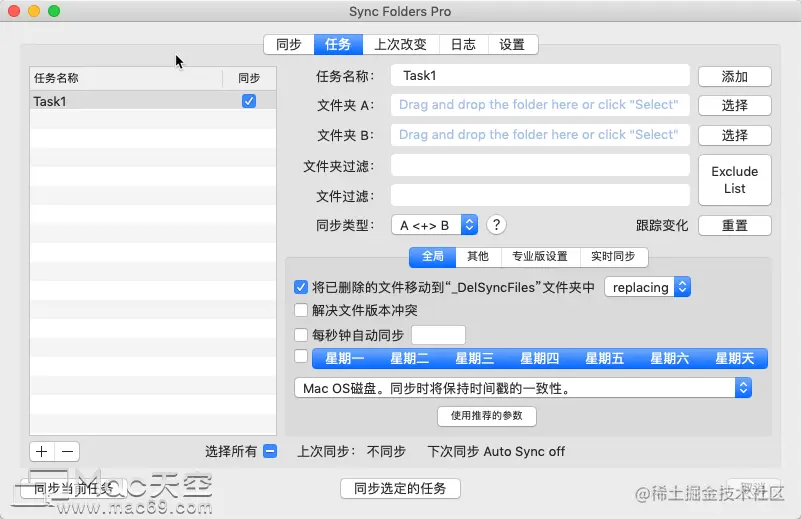Select the 专业版设置 sub-tab
This screenshot has height=519, width=801.
[540, 257]
